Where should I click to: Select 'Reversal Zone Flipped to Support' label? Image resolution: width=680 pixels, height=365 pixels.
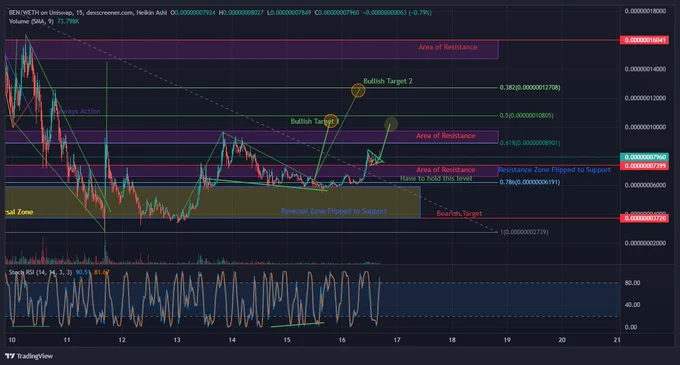[x=333, y=211]
